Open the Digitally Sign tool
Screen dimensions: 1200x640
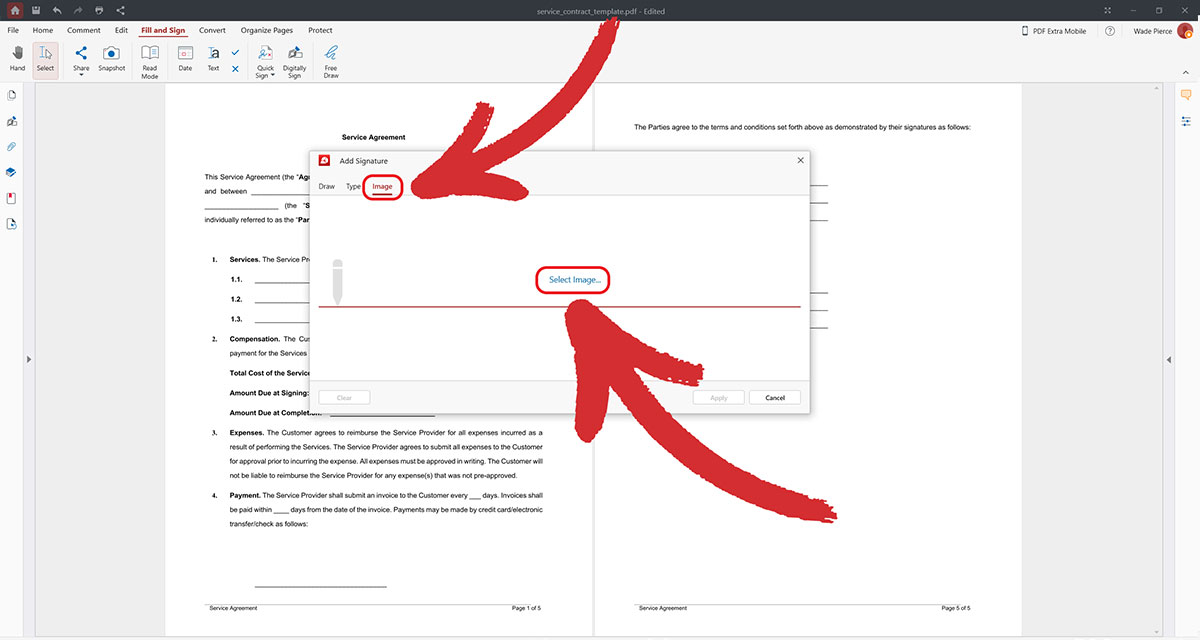pos(293,55)
